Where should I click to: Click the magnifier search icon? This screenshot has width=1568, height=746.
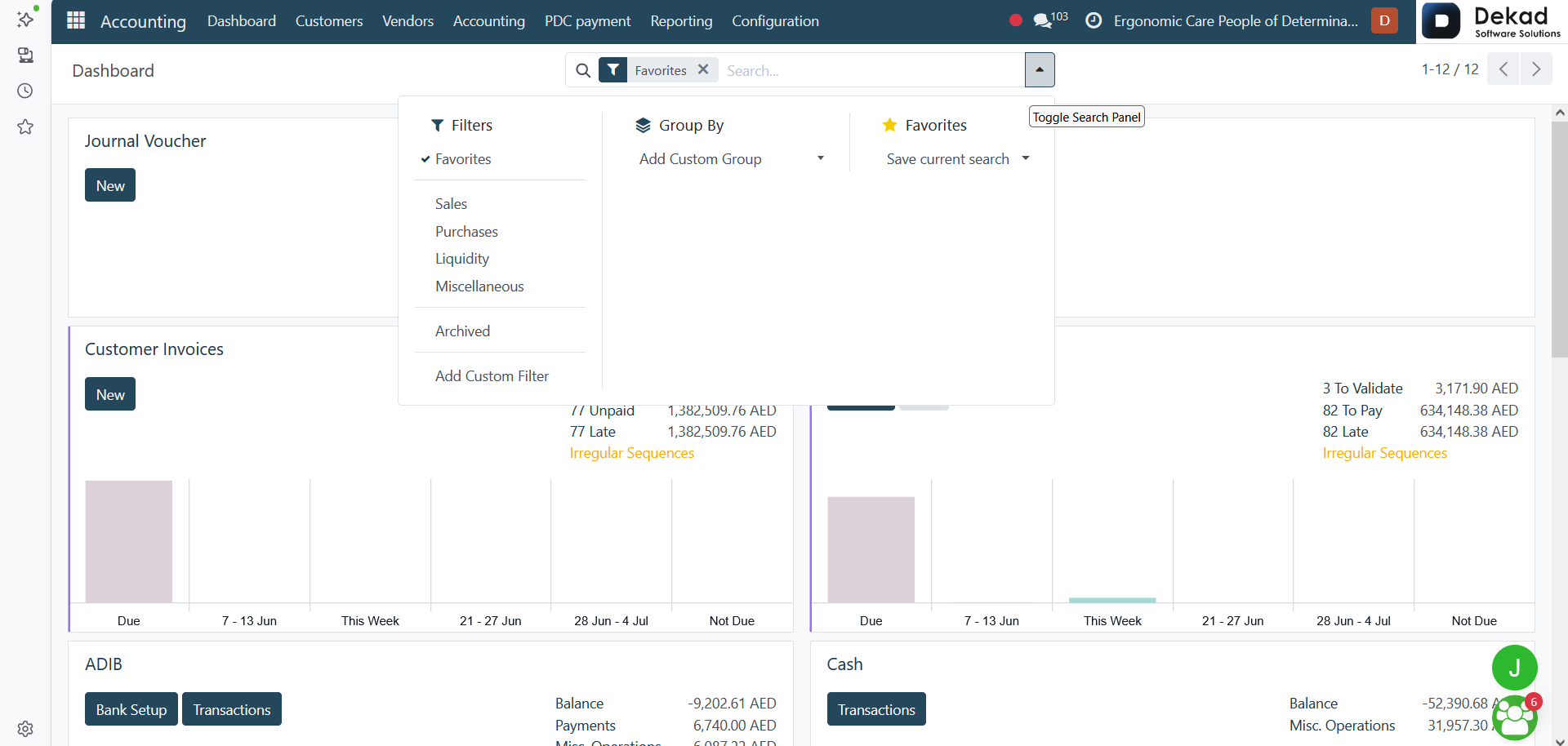point(583,71)
